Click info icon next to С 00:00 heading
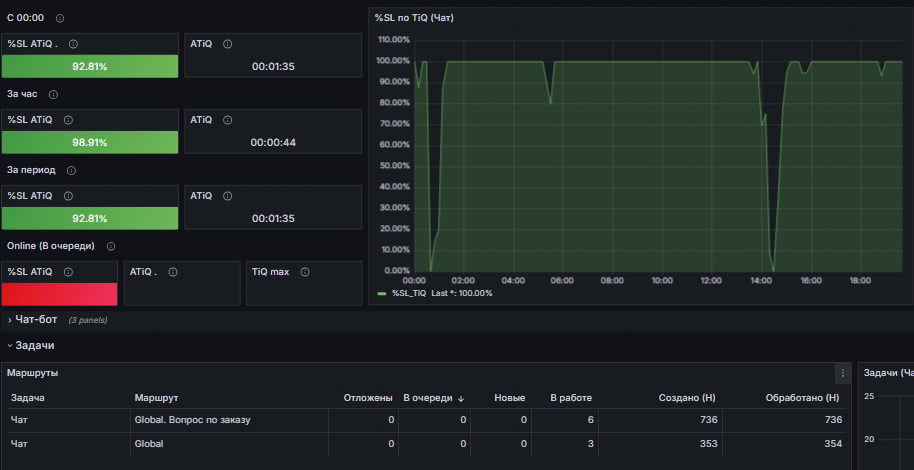 tap(59, 18)
